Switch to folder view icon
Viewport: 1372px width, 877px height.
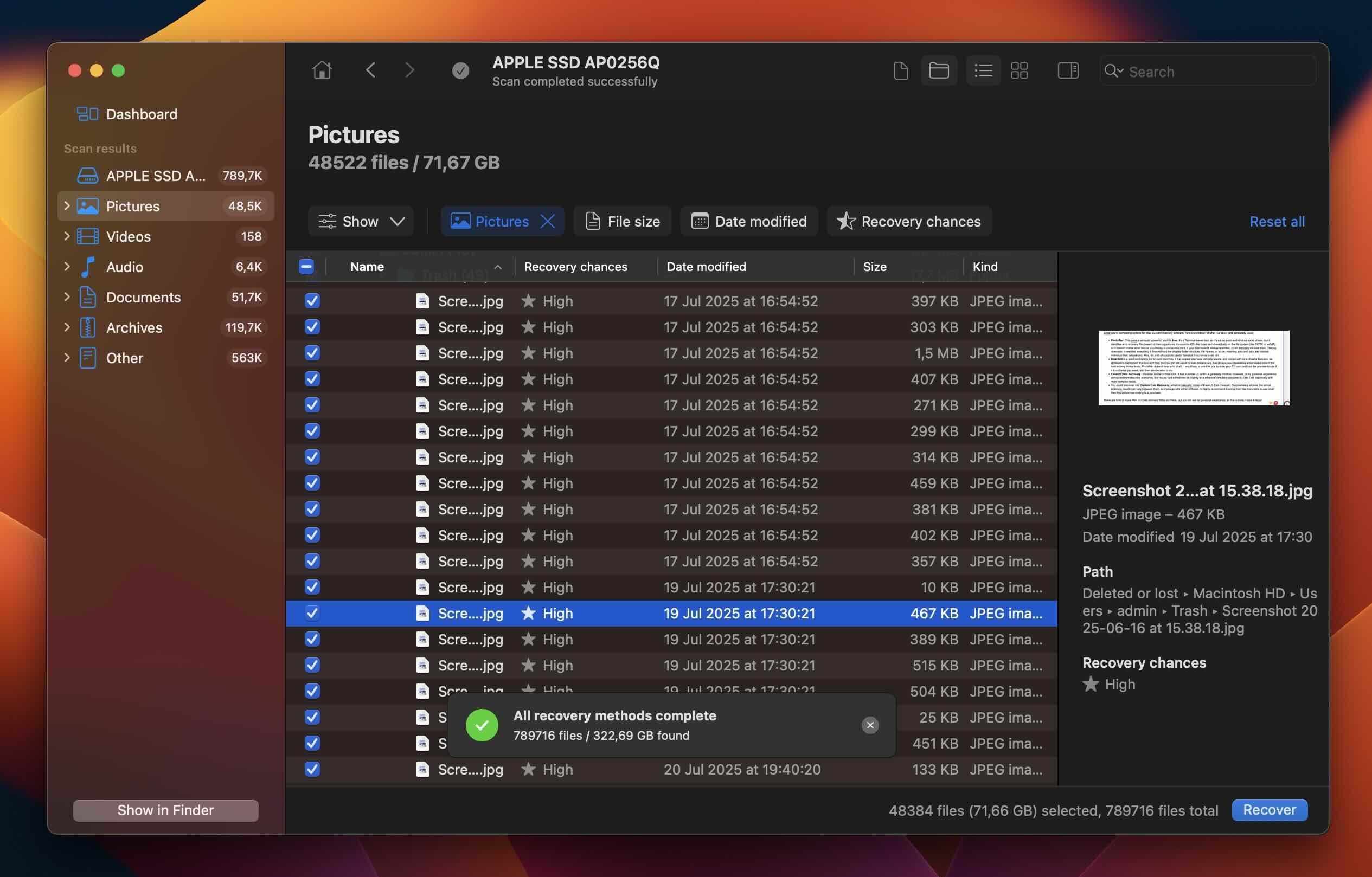(938, 70)
